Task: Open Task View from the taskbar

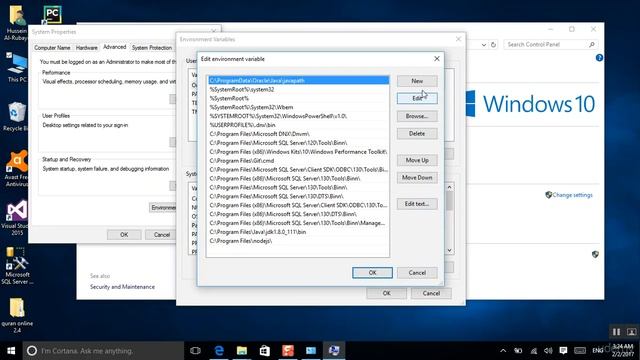Action: pyautogui.click(x=196, y=351)
